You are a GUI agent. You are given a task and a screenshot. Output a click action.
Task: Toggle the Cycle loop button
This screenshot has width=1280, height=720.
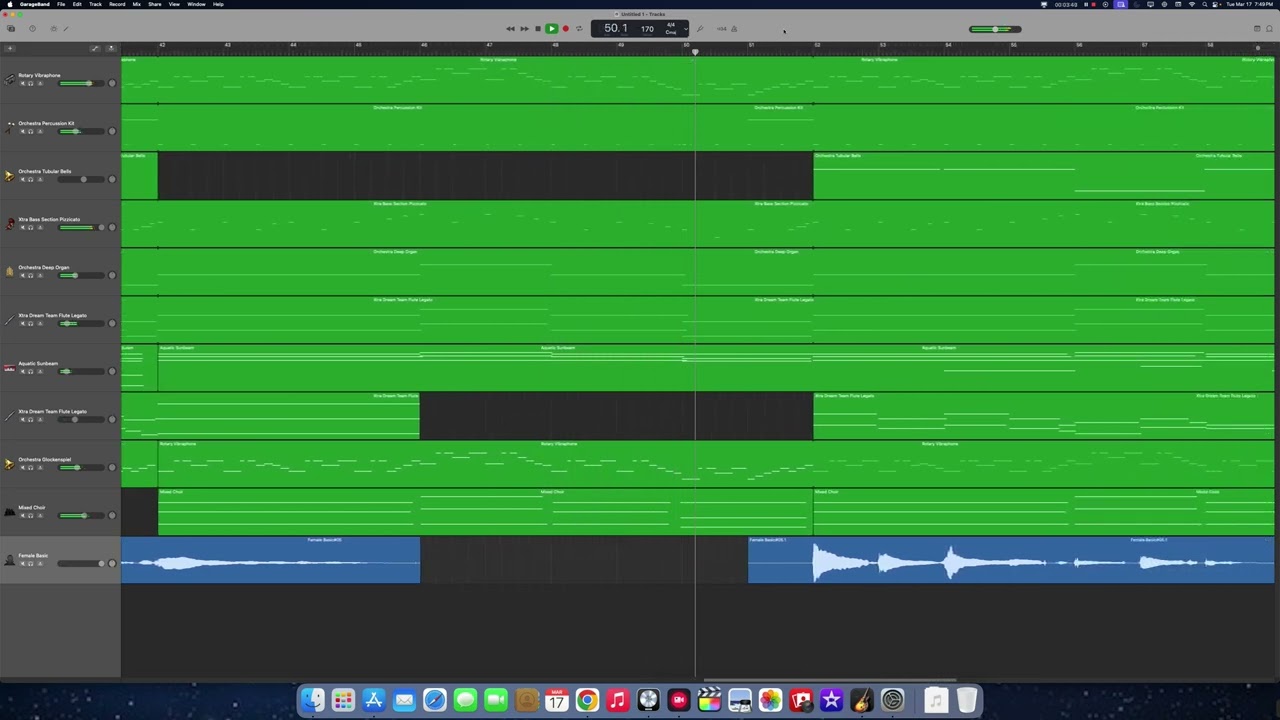pyautogui.click(x=579, y=29)
